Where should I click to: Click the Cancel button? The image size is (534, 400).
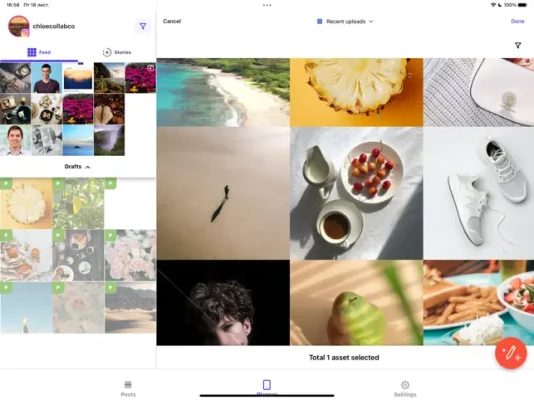(172, 21)
